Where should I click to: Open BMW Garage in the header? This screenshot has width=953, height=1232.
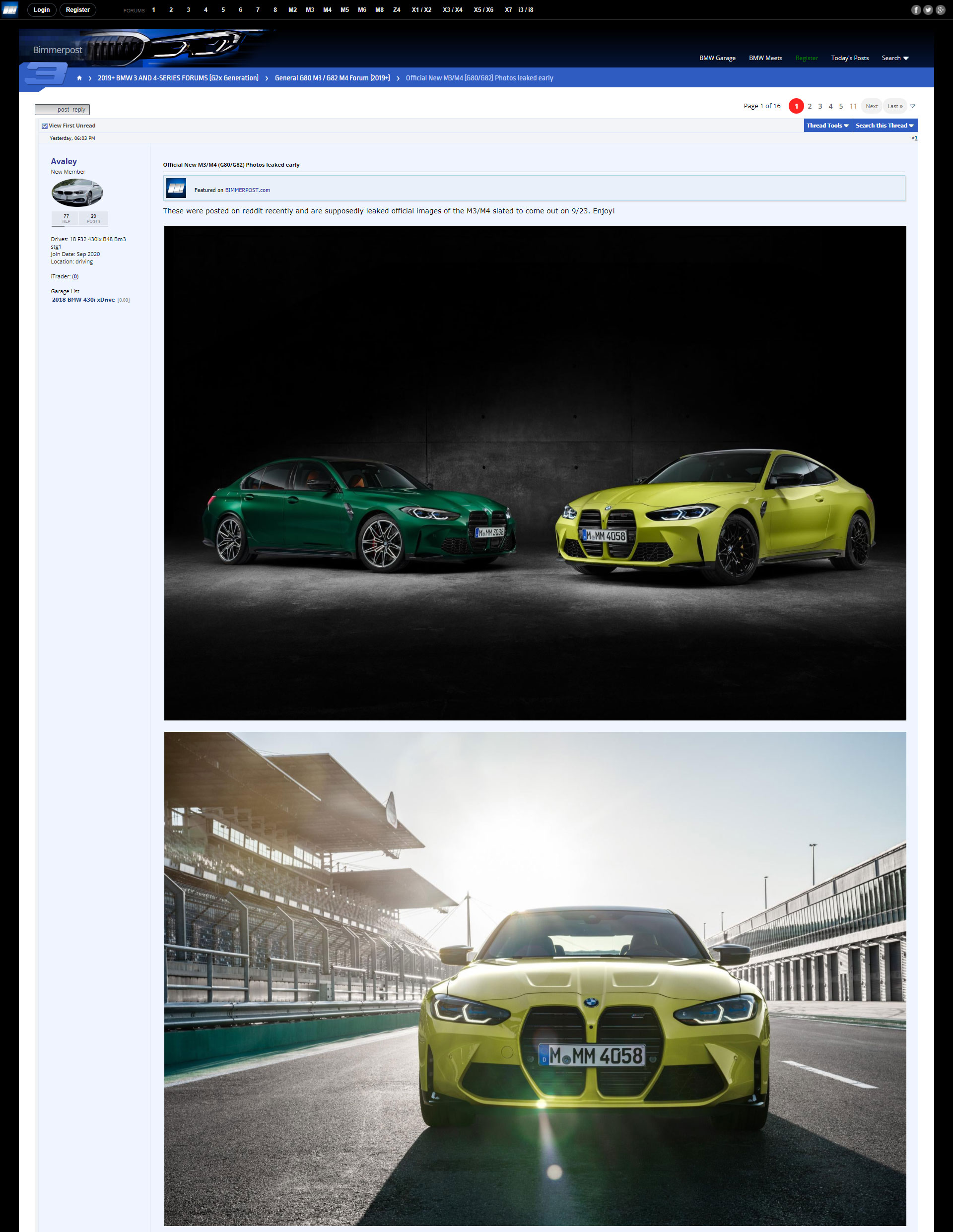point(717,58)
